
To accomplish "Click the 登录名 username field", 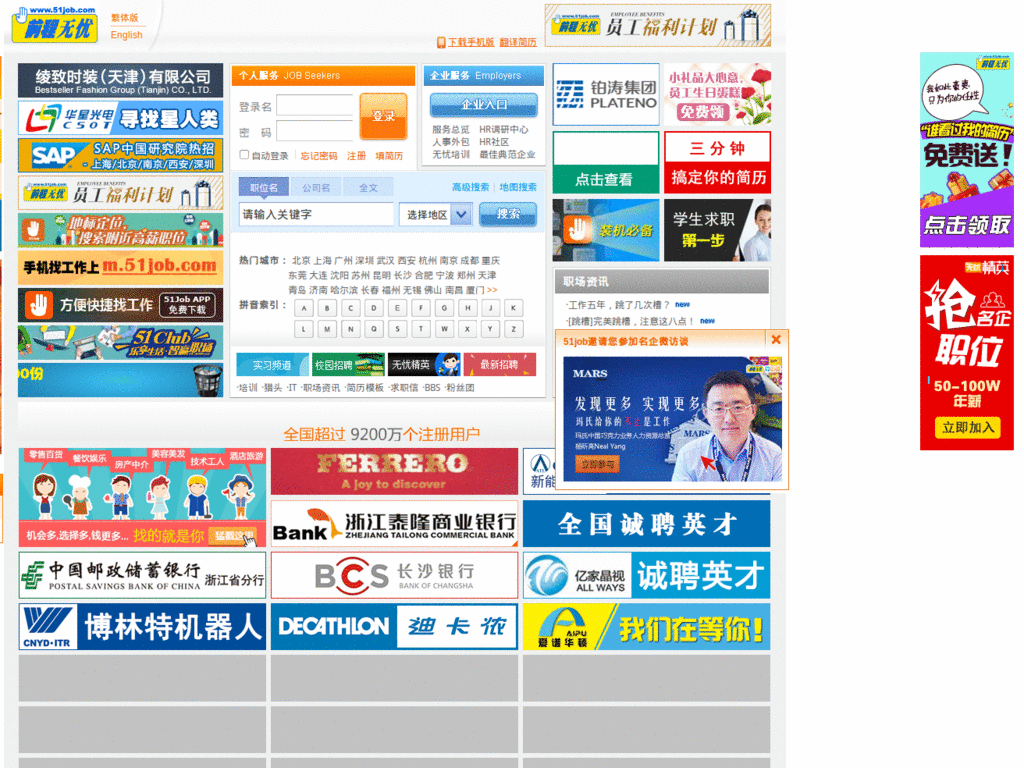I will point(314,106).
